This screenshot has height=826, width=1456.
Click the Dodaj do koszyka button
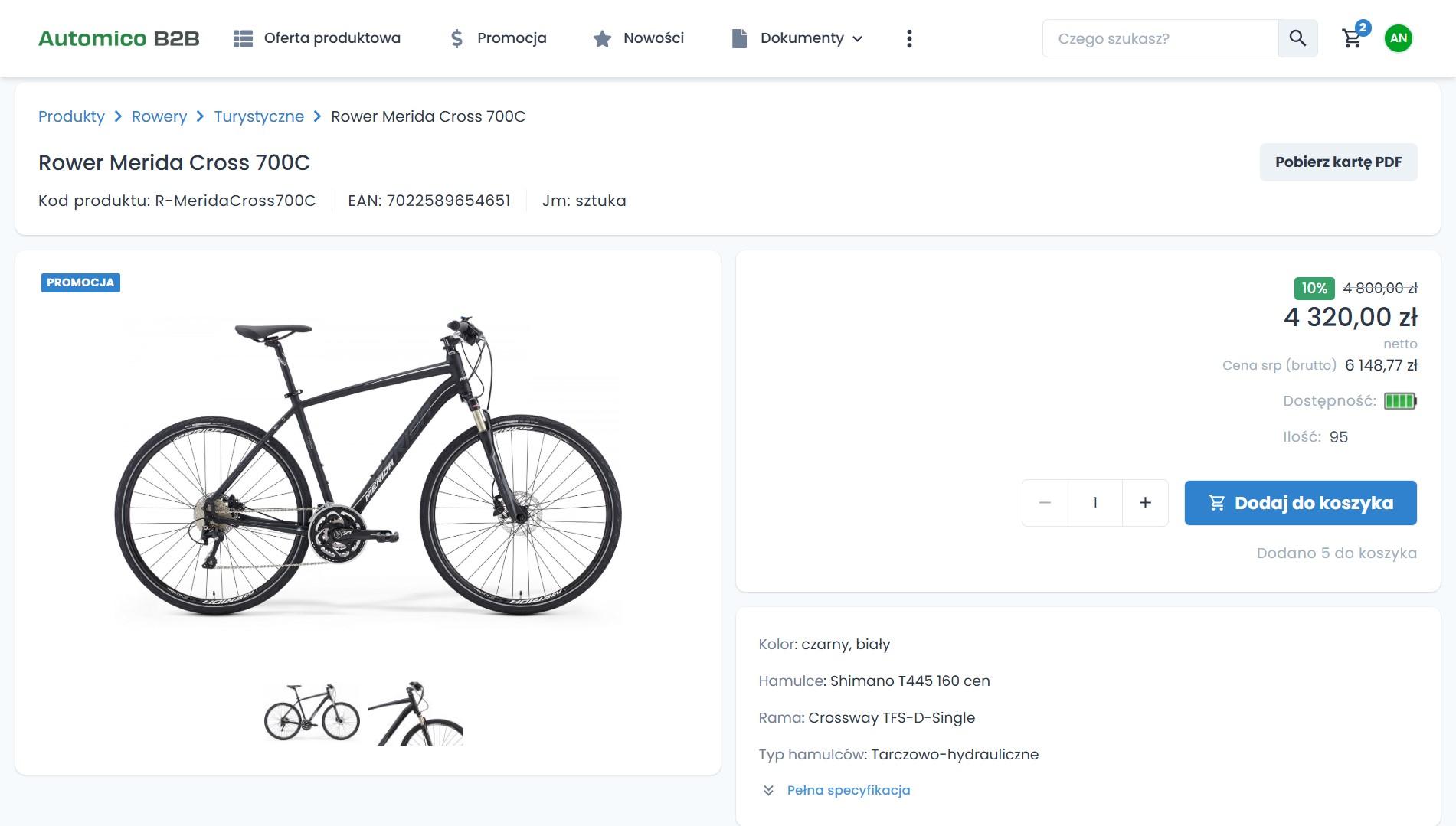[x=1300, y=503]
